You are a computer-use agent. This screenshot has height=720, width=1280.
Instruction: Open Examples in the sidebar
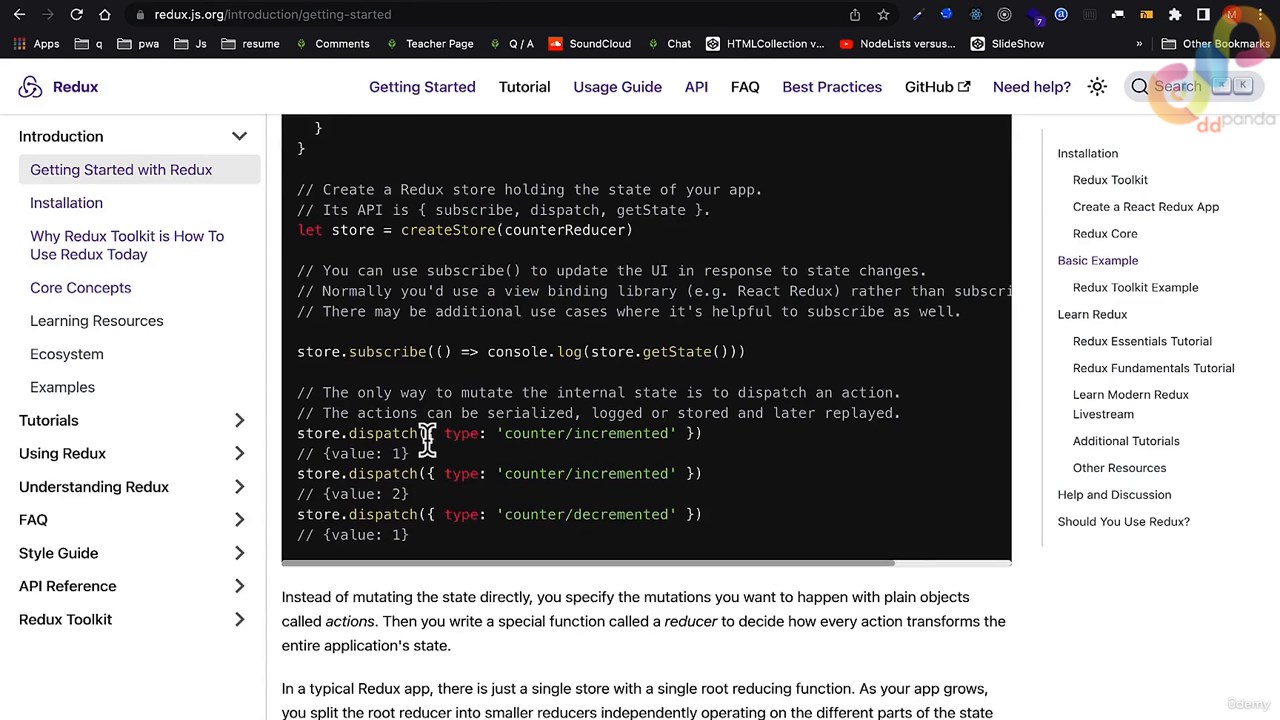click(x=62, y=387)
